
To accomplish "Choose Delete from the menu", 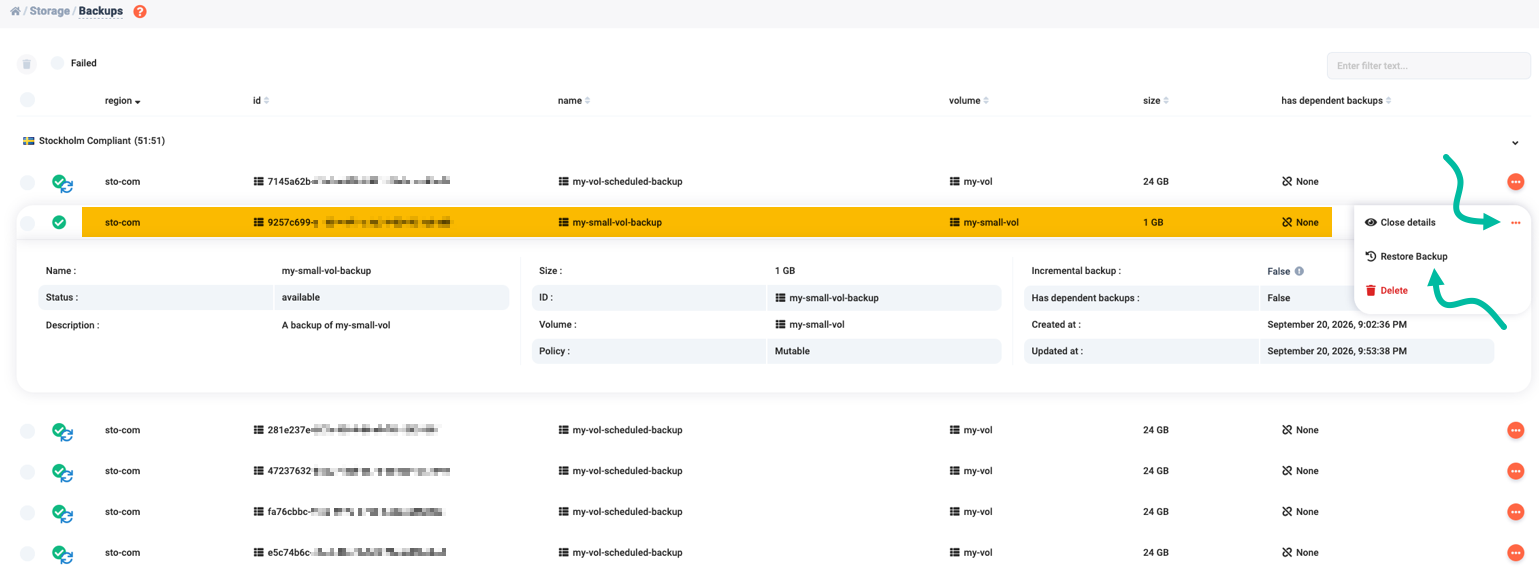I will (1386, 290).
